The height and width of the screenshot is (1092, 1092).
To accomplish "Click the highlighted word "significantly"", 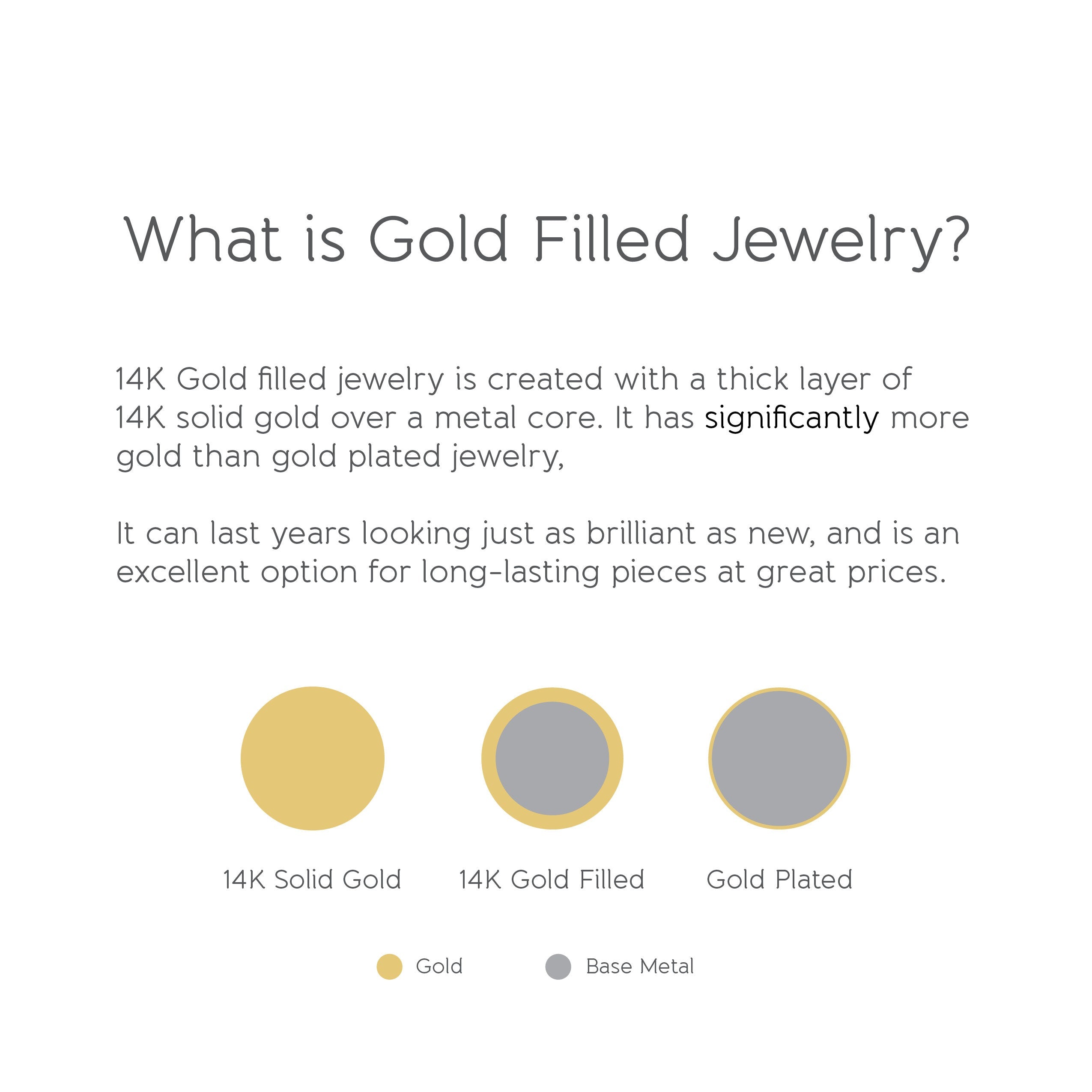I will click(791, 419).
